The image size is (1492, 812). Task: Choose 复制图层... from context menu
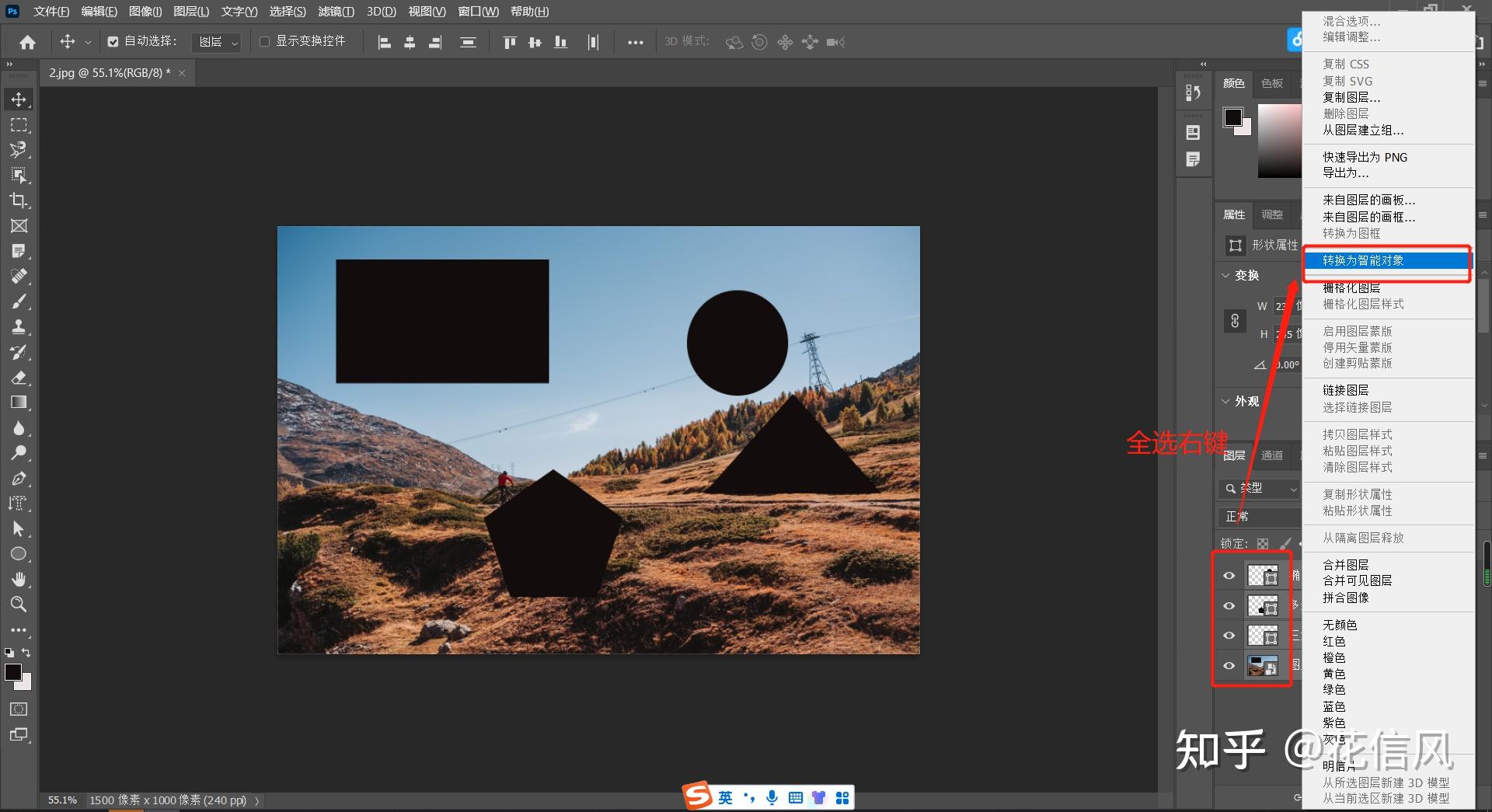point(1389,97)
